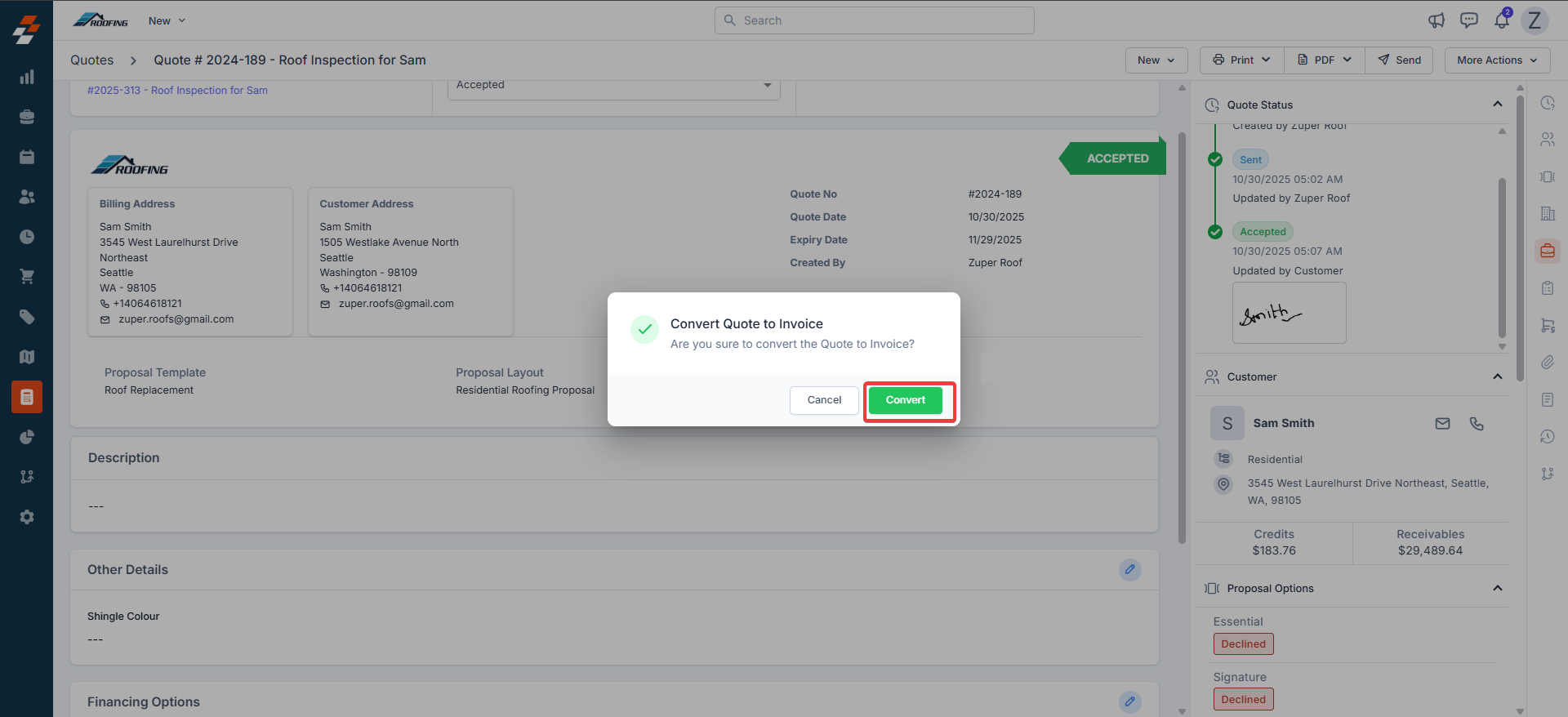Click the customer signature thumbnail
Screen dimensions: 1568x717
(x=1289, y=313)
